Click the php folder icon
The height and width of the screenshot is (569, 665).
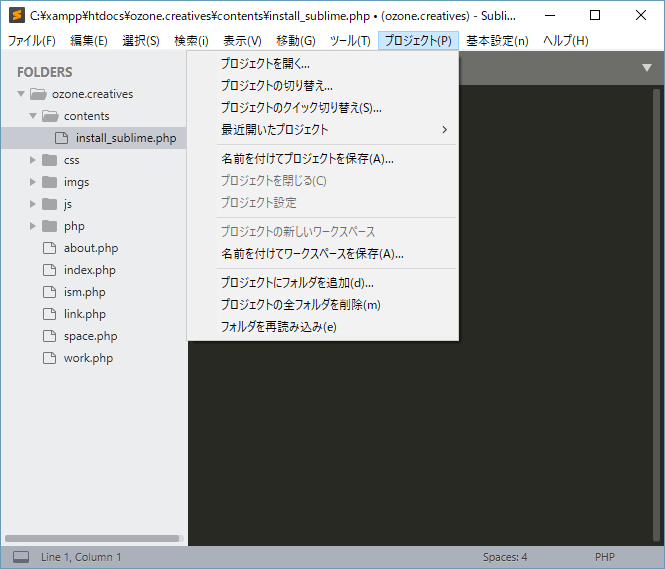50,226
